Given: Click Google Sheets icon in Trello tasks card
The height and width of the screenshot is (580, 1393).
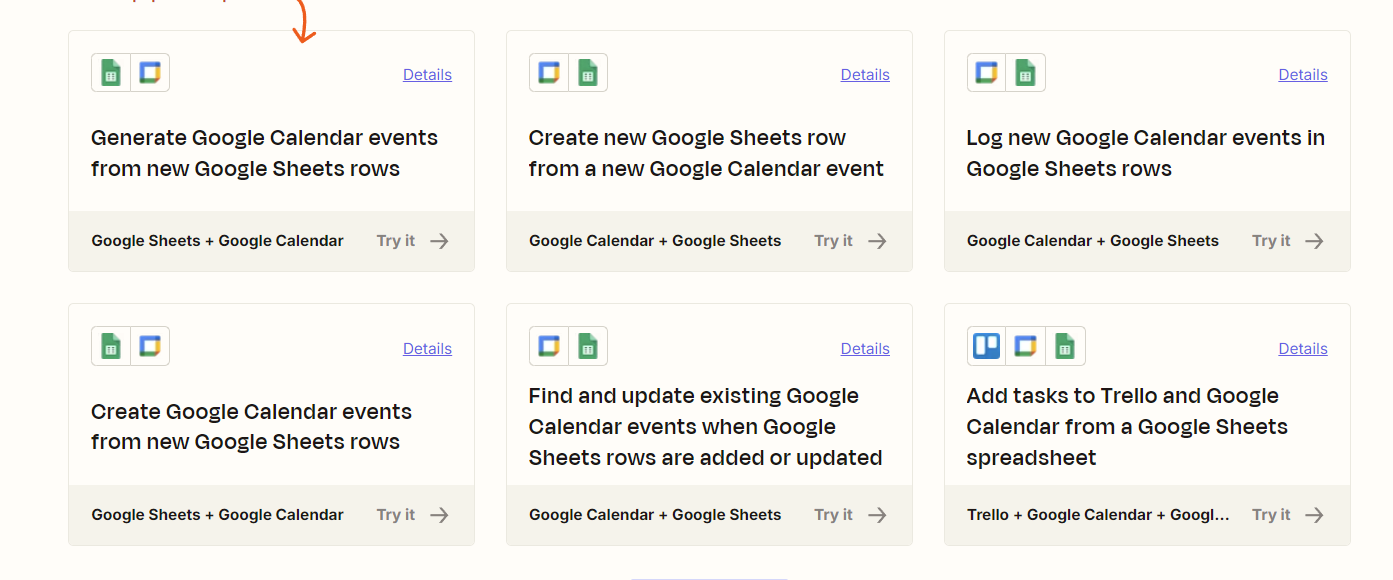Looking at the screenshot, I should point(1065,347).
